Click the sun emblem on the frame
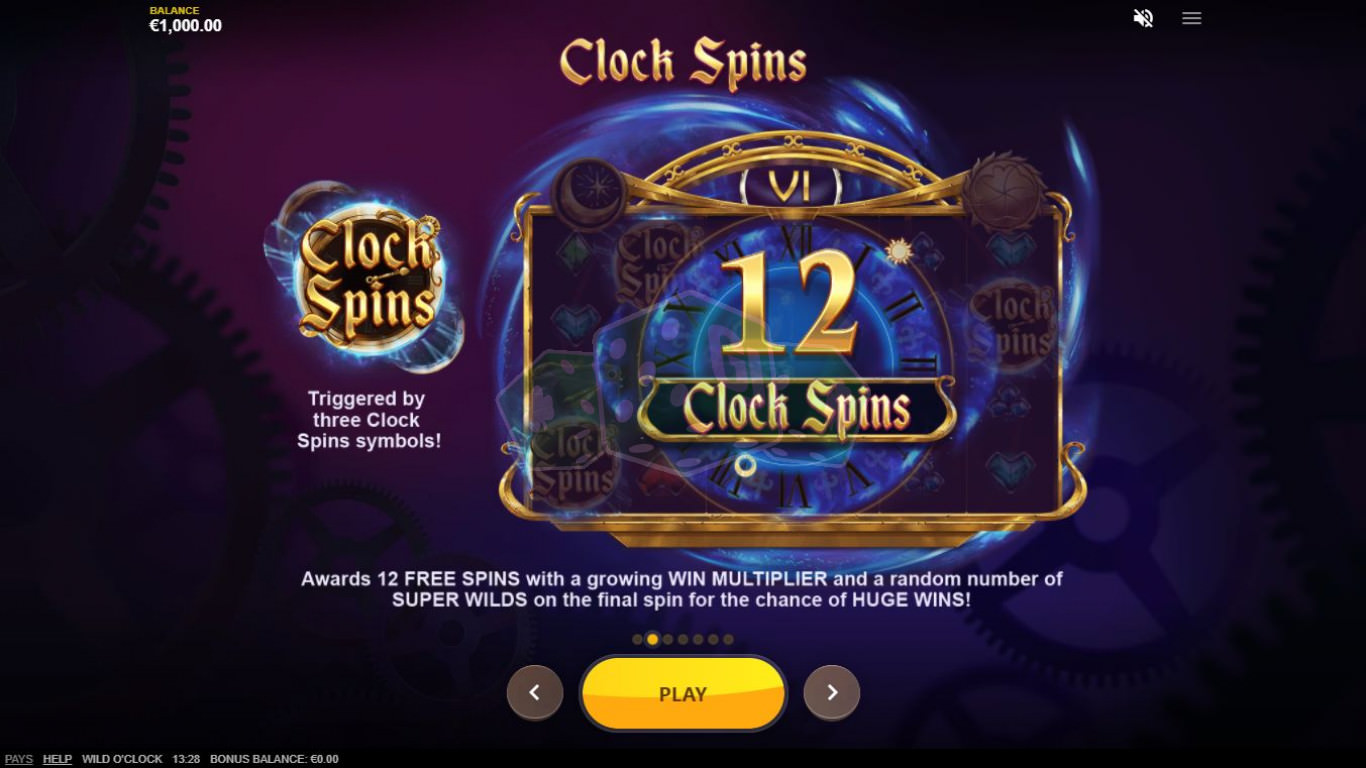Image resolution: width=1366 pixels, height=768 pixels. click(x=1004, y=192)
